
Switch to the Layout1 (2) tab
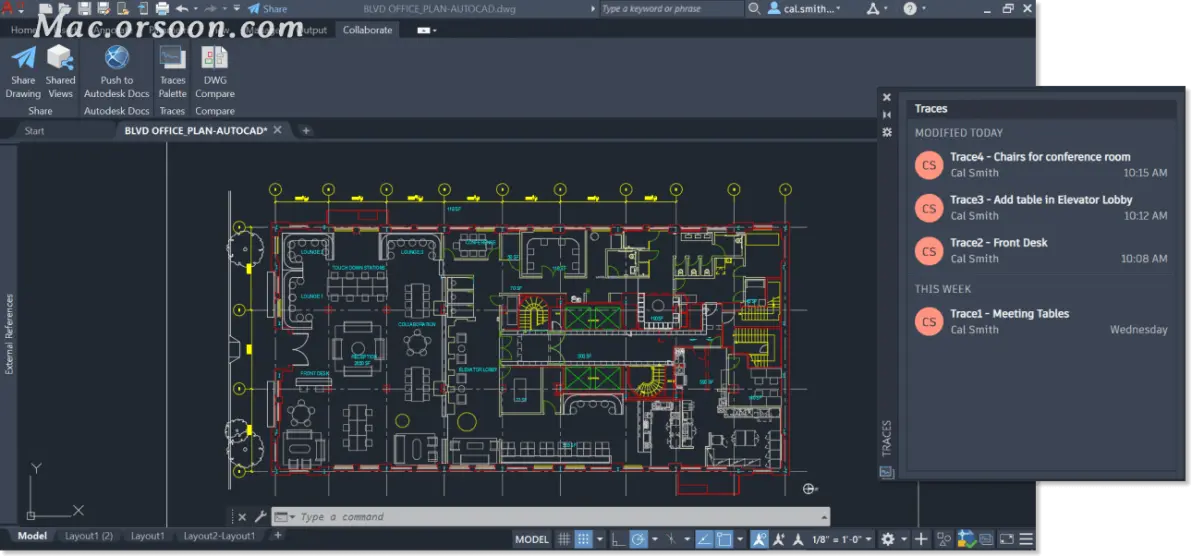point(89,536)
